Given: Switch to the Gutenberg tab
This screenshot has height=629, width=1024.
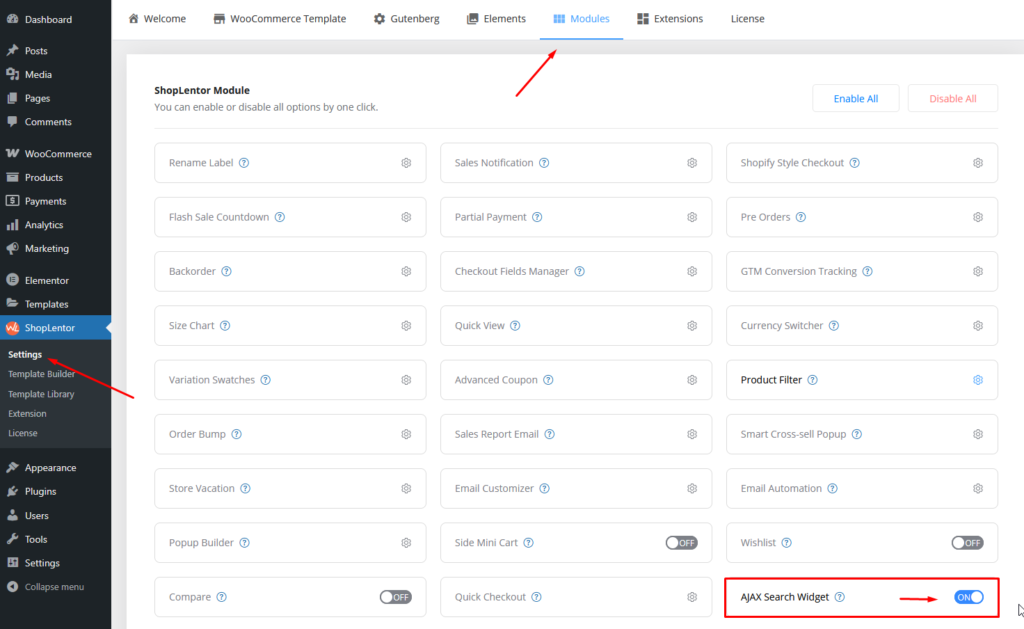Looking at the screenshot, I should pos(406,18).
